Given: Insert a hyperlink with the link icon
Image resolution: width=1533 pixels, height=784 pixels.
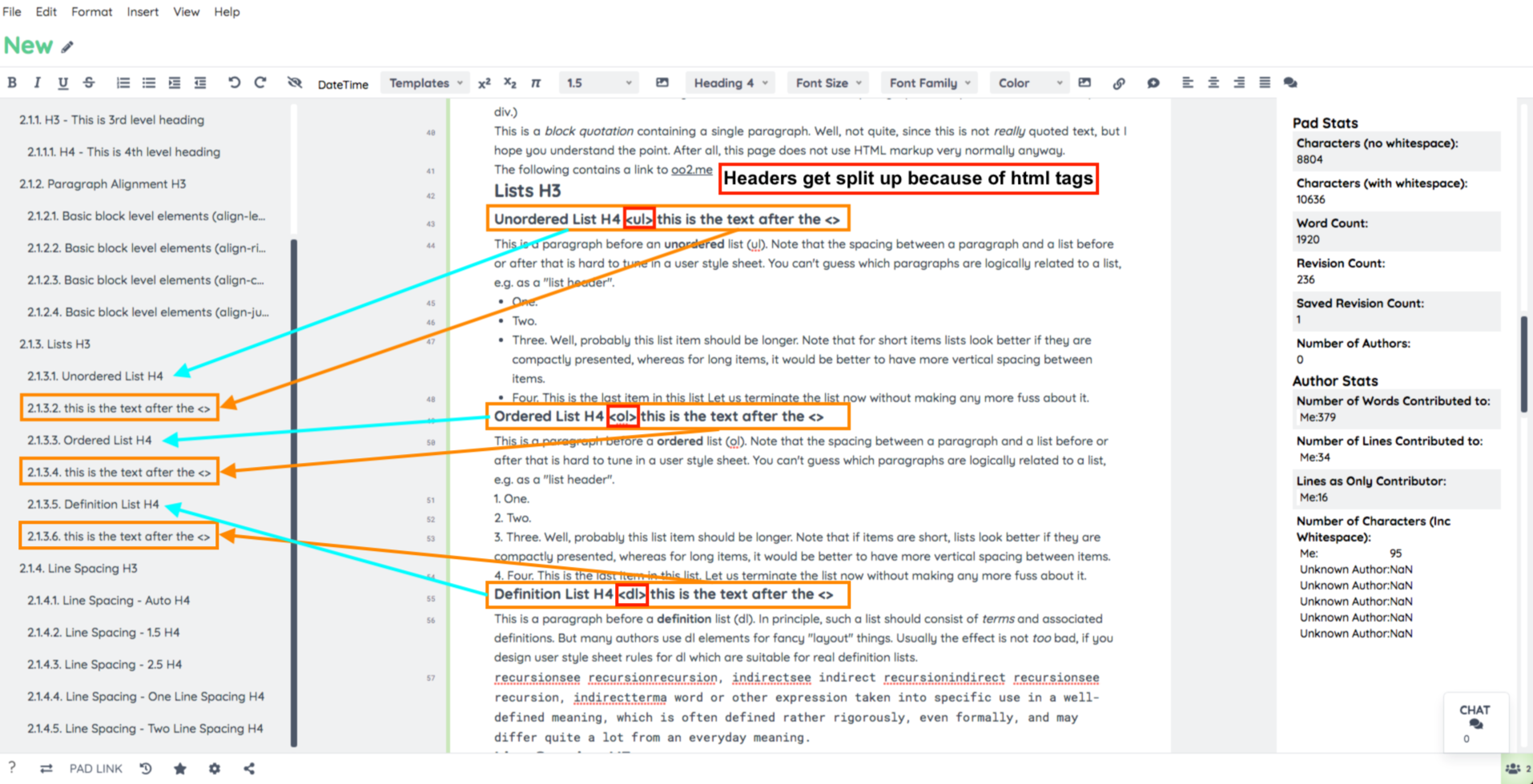Looking at the screenshot, I should click(x=1119, y=82).
